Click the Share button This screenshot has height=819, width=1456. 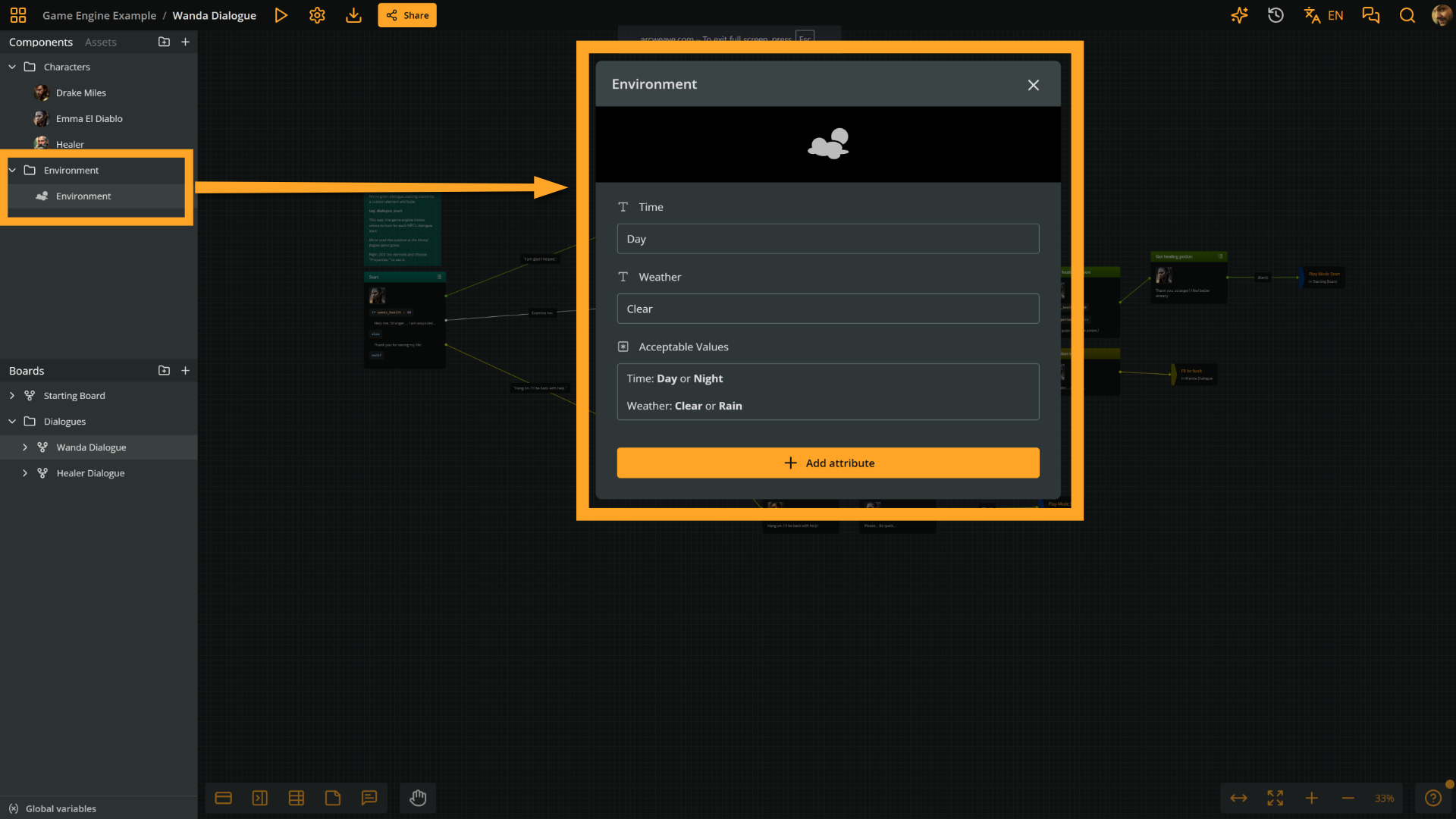tap(407, 15)
